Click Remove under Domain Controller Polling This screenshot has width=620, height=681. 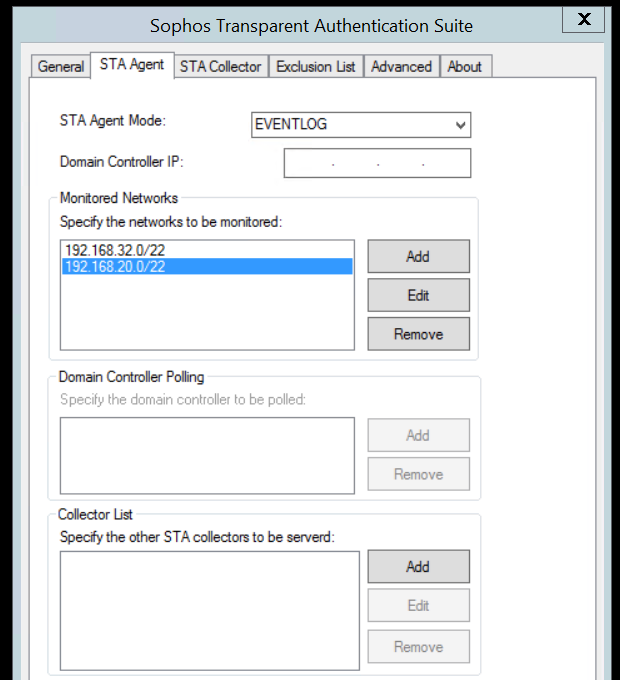point(419,474)
